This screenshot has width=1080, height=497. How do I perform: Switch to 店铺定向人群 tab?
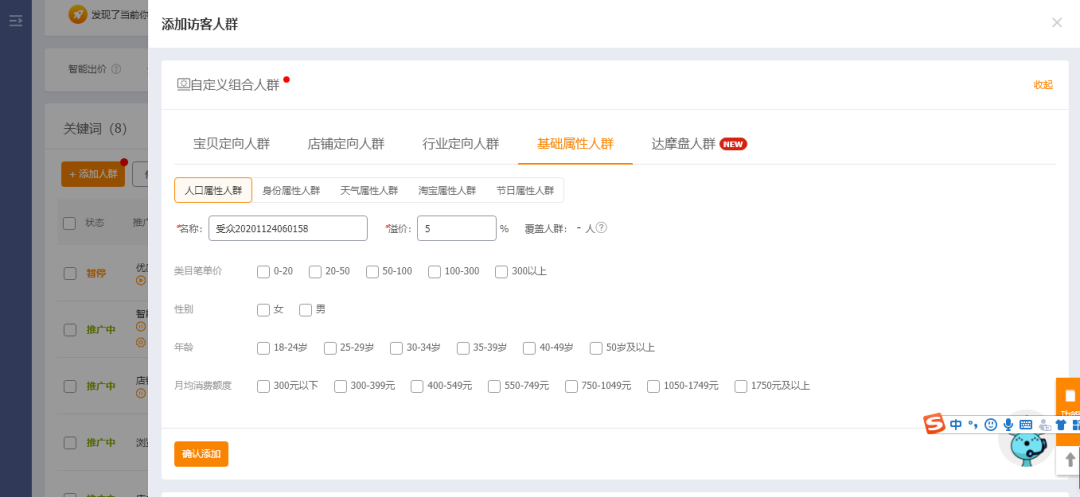tap(346, 144)
